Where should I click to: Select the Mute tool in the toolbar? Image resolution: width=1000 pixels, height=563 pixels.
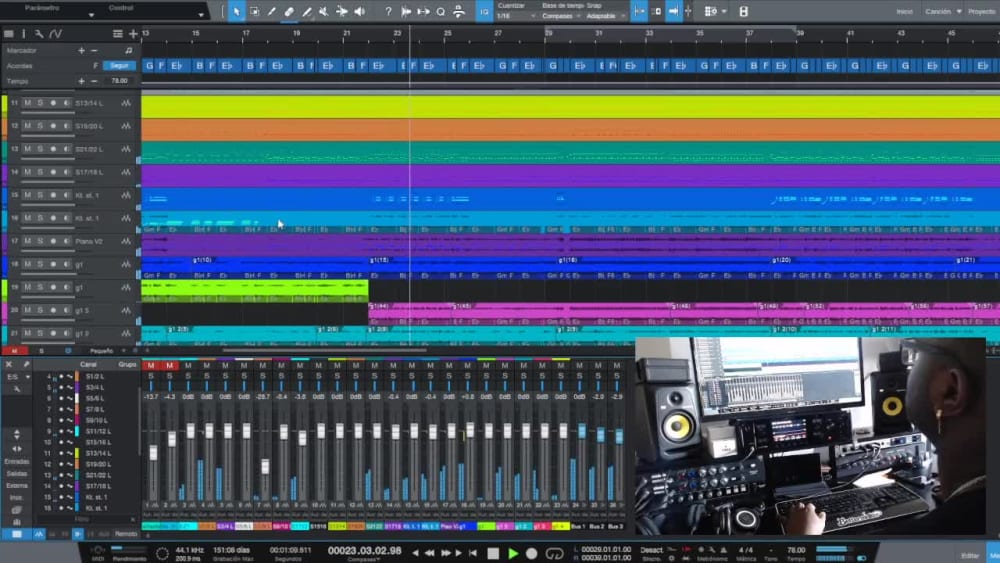324,11
